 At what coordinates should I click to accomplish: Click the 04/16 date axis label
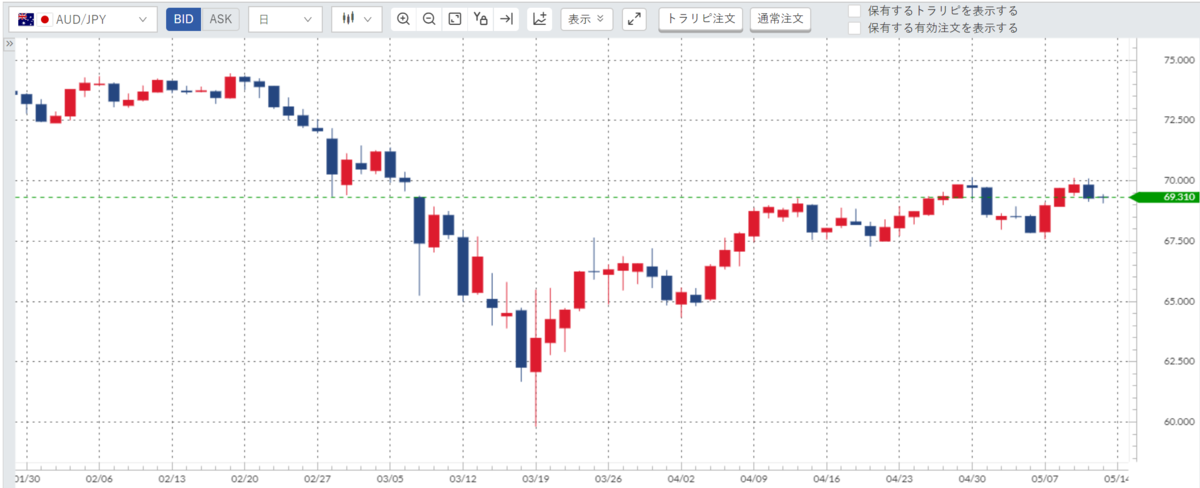[826, 479]
